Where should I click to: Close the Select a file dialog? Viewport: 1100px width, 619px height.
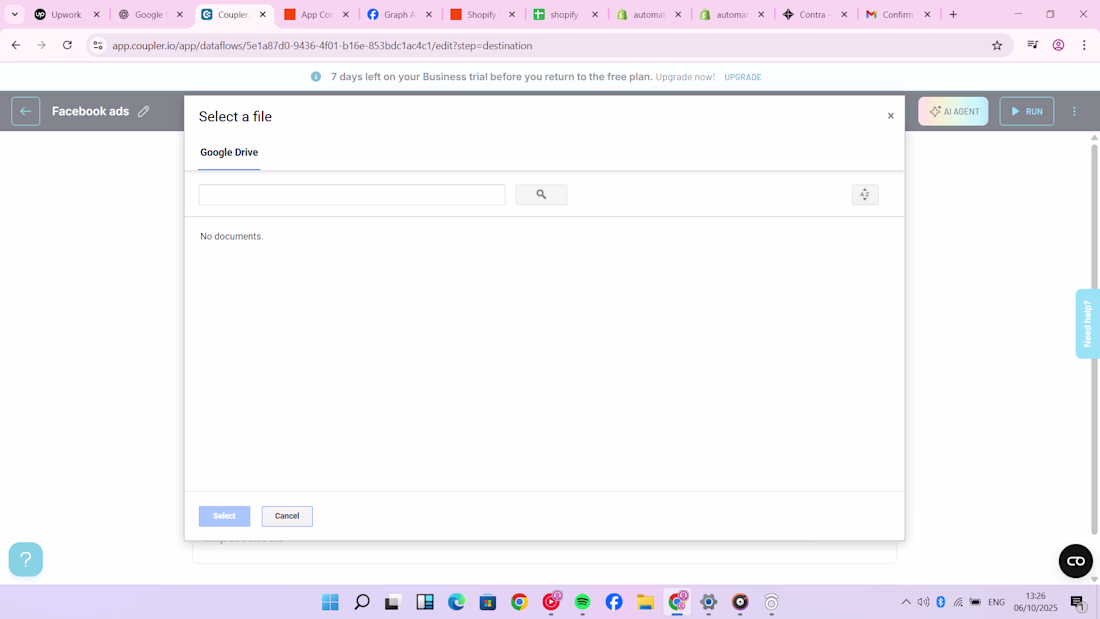(890, 116)
